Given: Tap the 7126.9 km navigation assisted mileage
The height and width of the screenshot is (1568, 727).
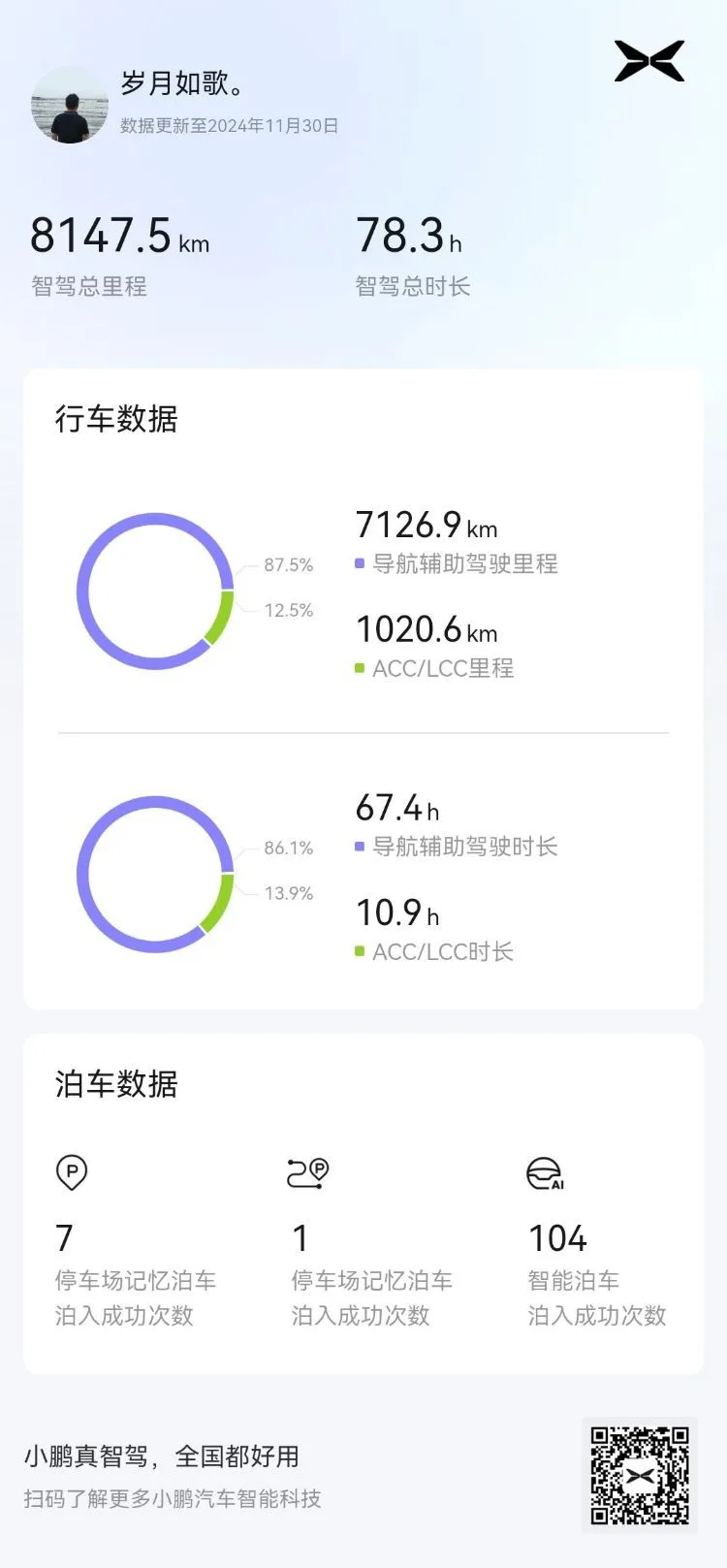Looking at the screenshot, I should 427,525.
